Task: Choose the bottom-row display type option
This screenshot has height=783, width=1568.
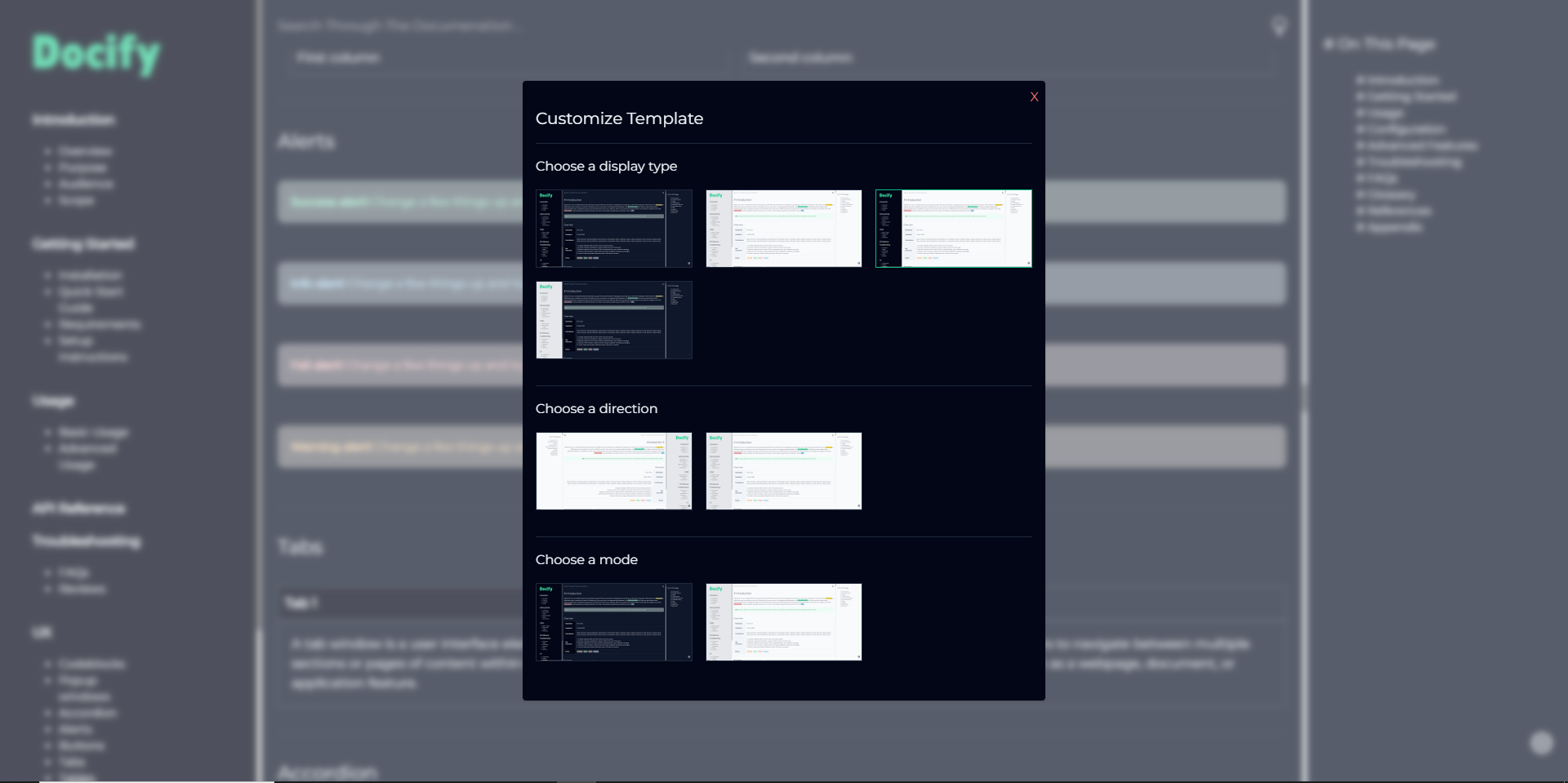Action: pyautogui.click(x=614, y=319)
